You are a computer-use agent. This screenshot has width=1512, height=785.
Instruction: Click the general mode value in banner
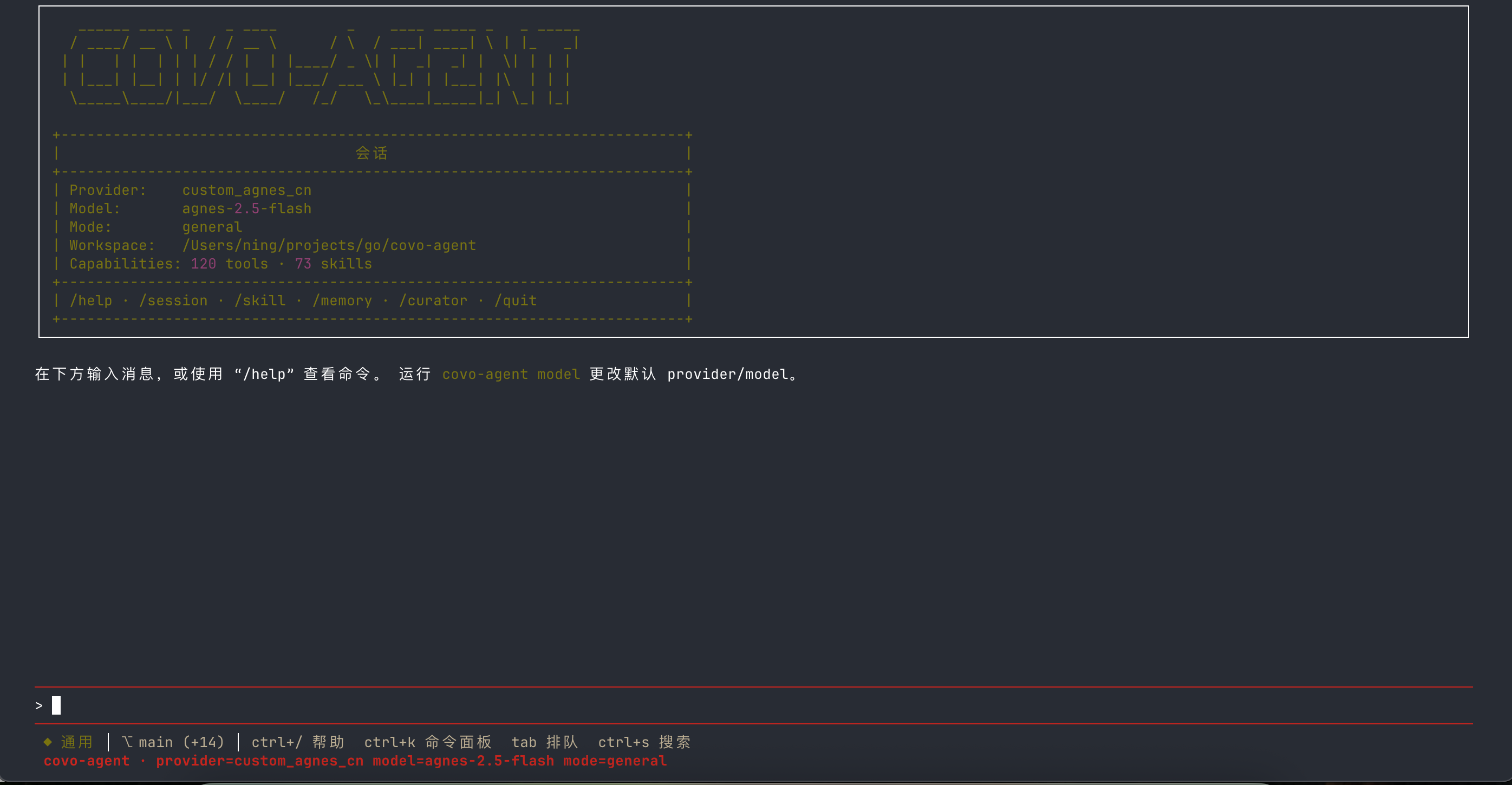tap(212, 226)
